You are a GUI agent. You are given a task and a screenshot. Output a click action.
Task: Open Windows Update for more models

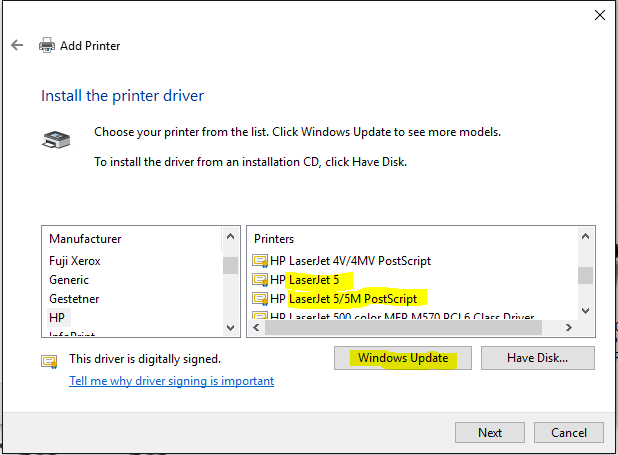402,358
